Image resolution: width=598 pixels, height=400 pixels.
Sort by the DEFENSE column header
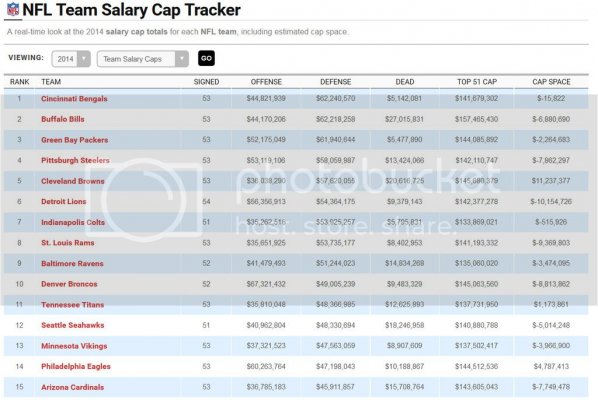tap(336, 82)
